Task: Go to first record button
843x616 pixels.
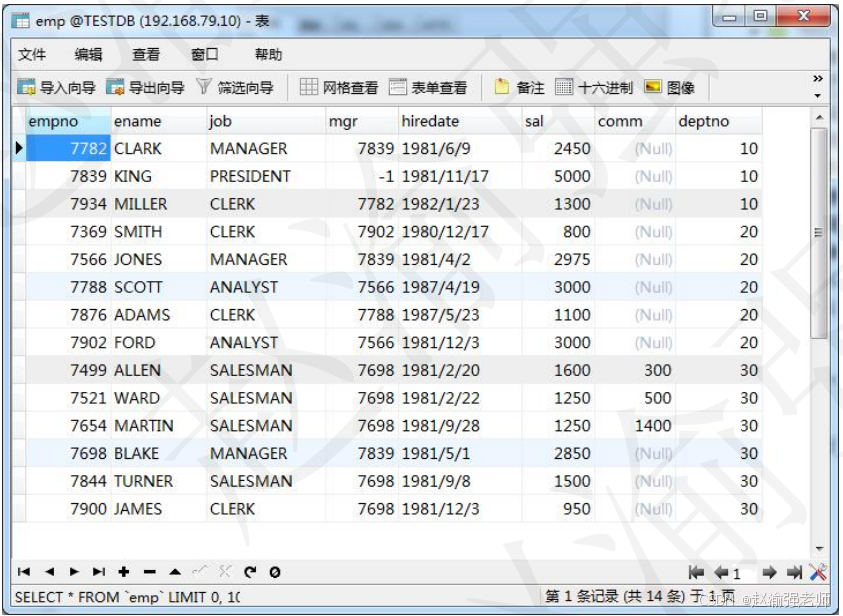Action: (x=24, y=571)
